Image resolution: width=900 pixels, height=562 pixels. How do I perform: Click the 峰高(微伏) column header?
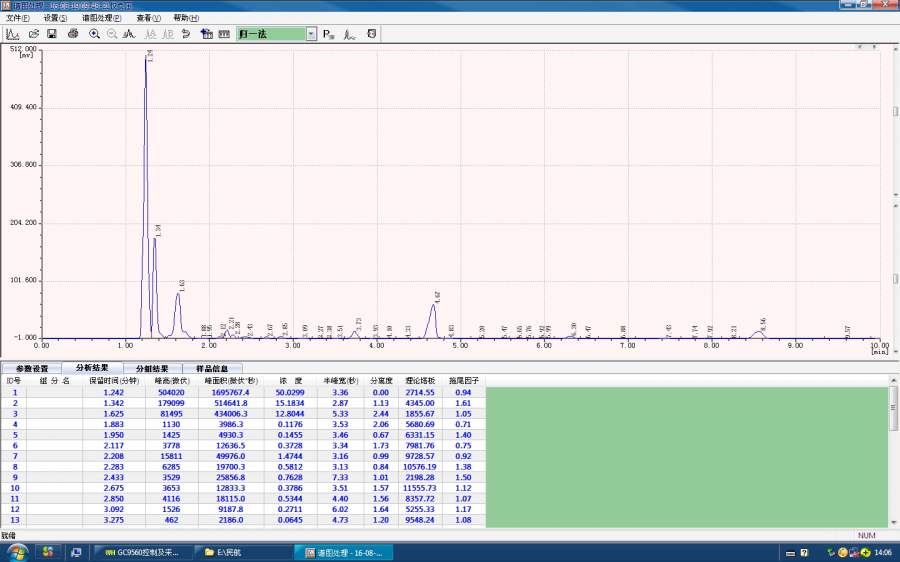coord(172,381)
